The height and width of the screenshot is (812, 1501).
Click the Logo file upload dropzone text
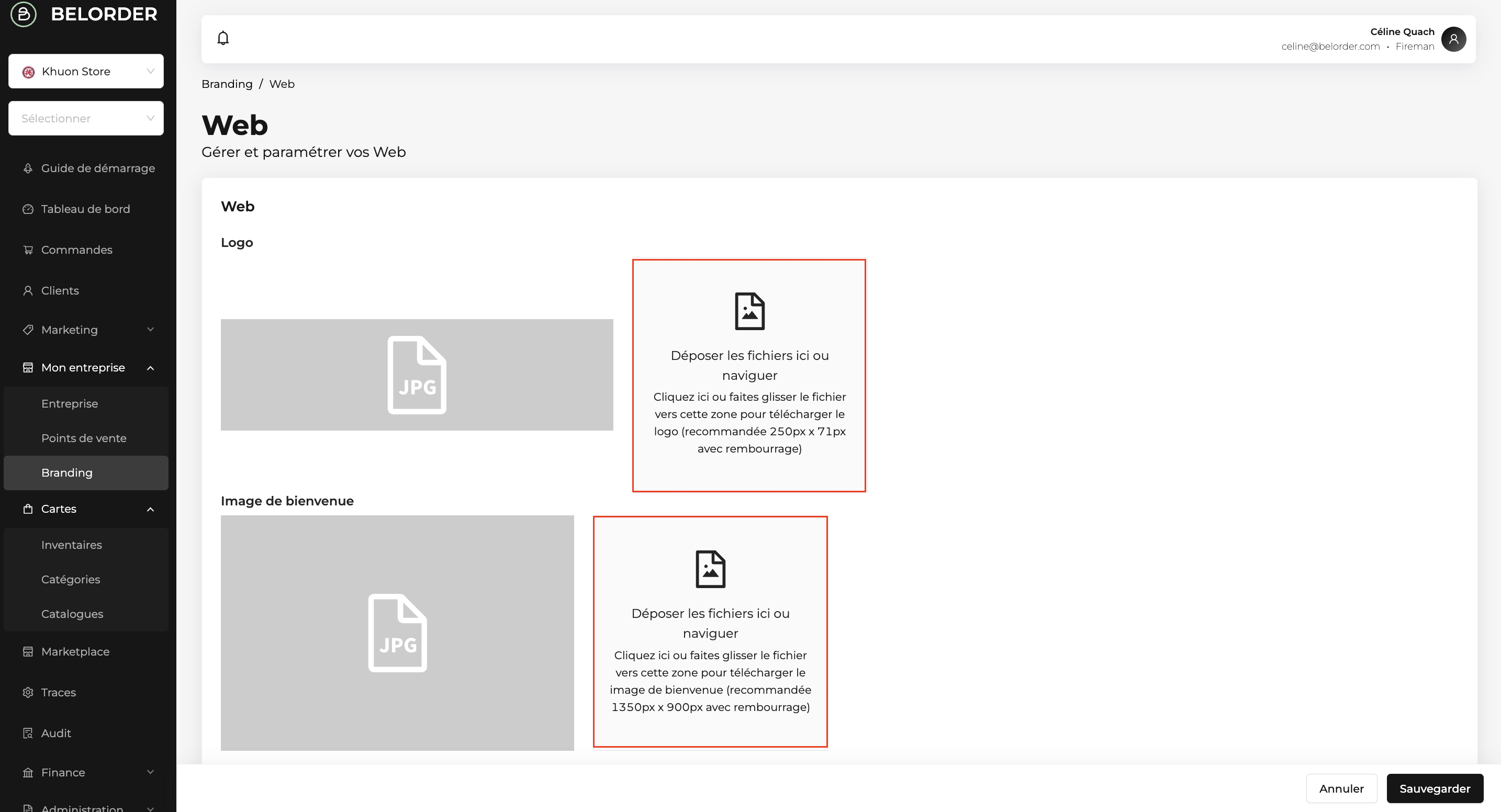[x=749, y=402]
